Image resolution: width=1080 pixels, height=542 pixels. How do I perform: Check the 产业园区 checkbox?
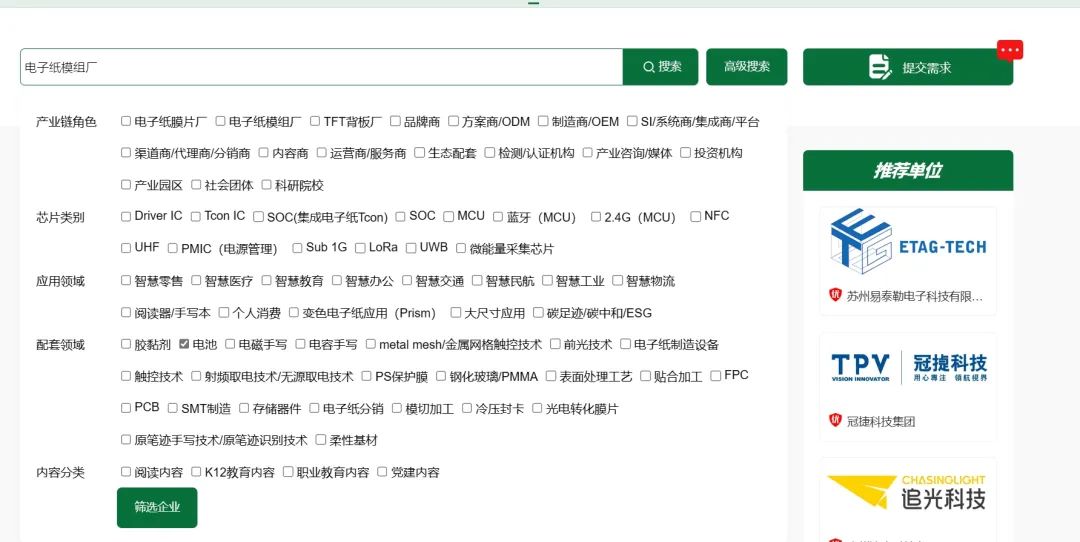(125, 185)
